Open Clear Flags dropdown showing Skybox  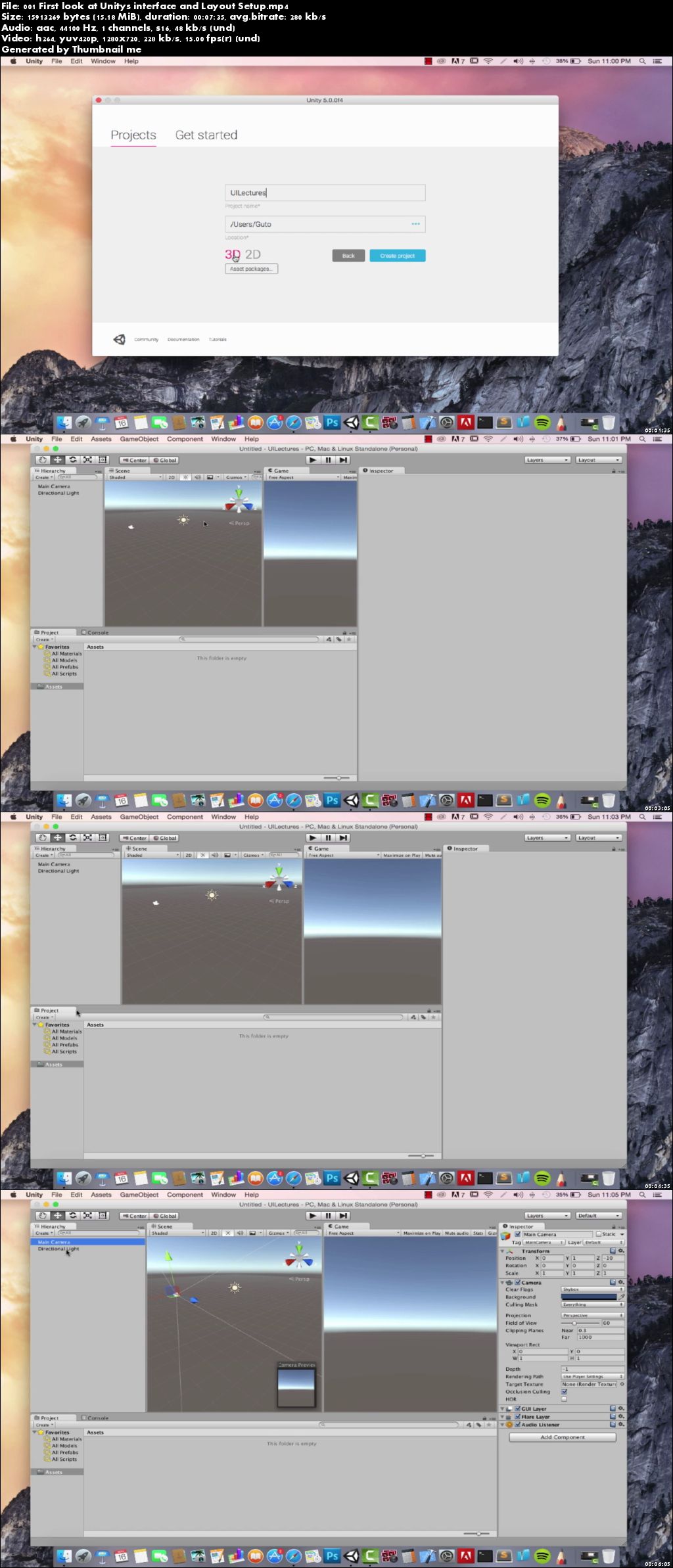coord(593,1289)
